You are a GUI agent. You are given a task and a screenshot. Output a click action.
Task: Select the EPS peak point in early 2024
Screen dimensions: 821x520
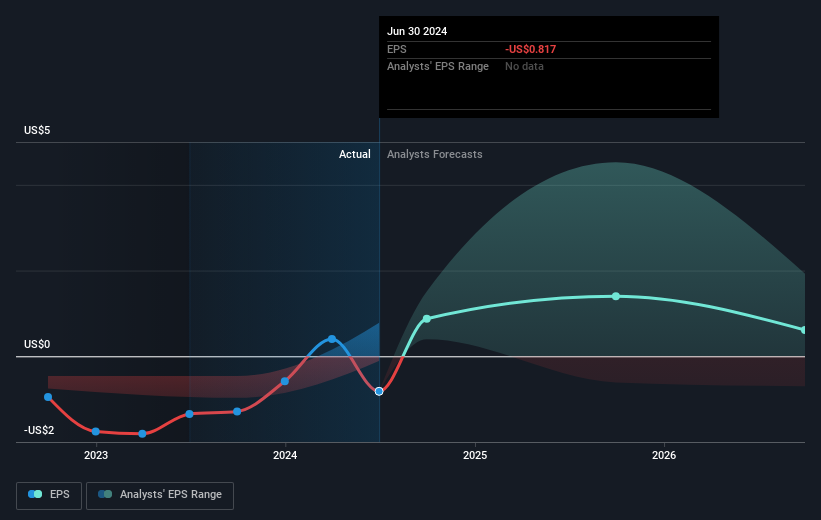(x=331, y=339)
